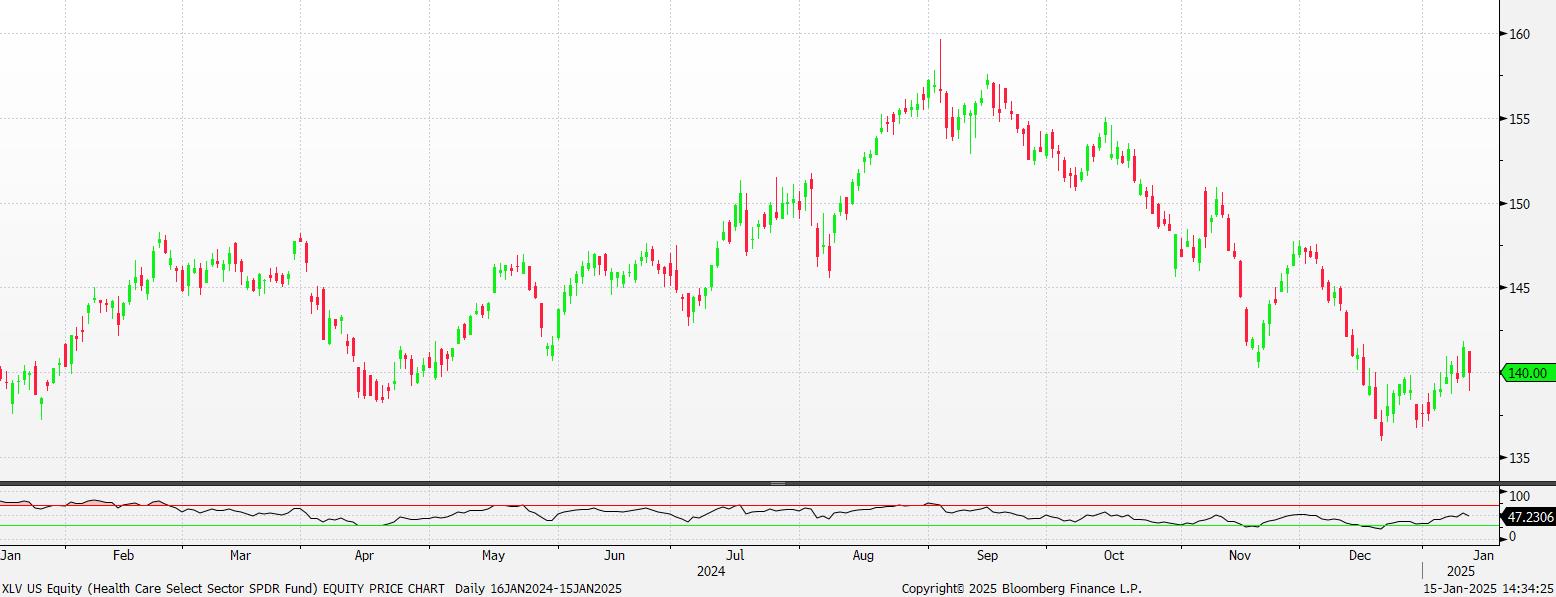Click the 47.2306 RSI value tag

tap(1528, 517)
